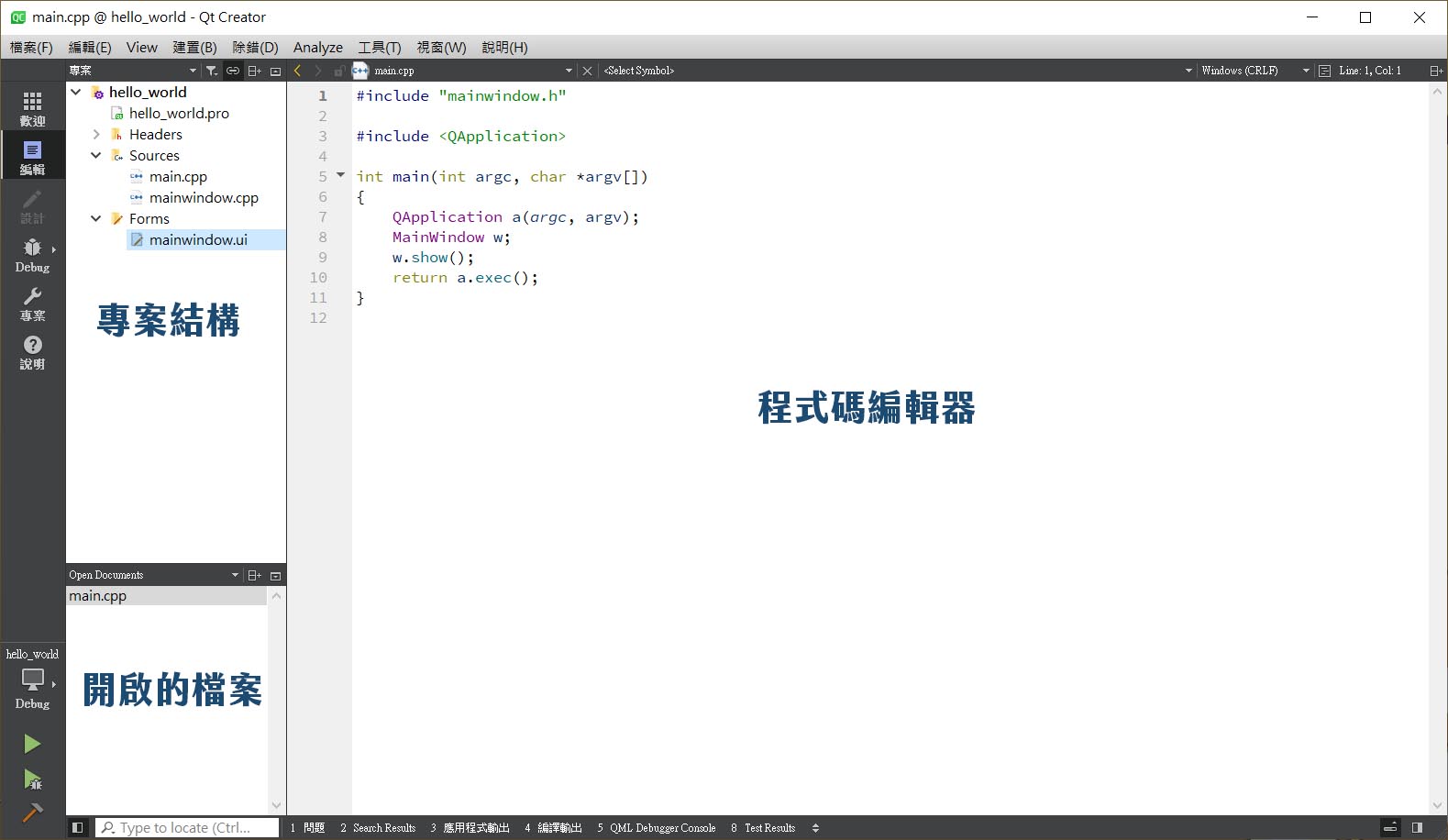The width and height of the screenshot is (1448, 840).
Task: Show the Search Results output pane
Action: coord(378,828)
